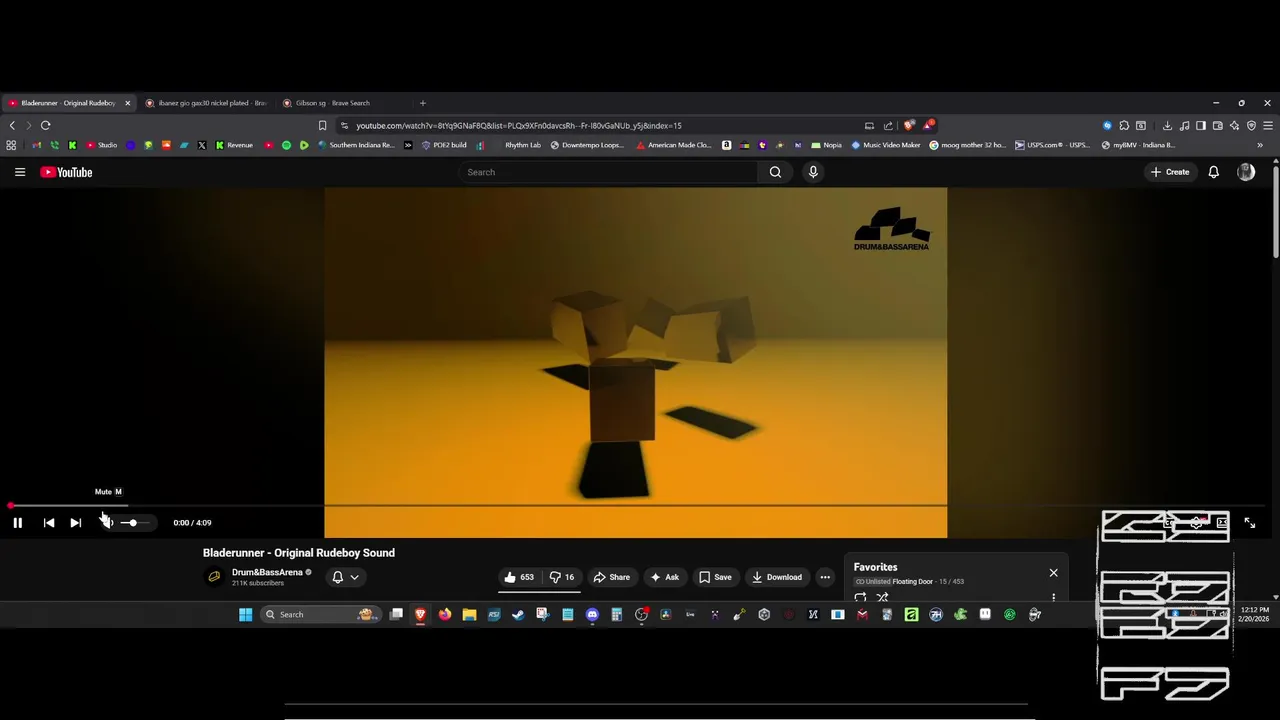Viewport: 1280px width, 720px height.
Task: Open Firefox from the taskbar
Action: coord(445,614)
